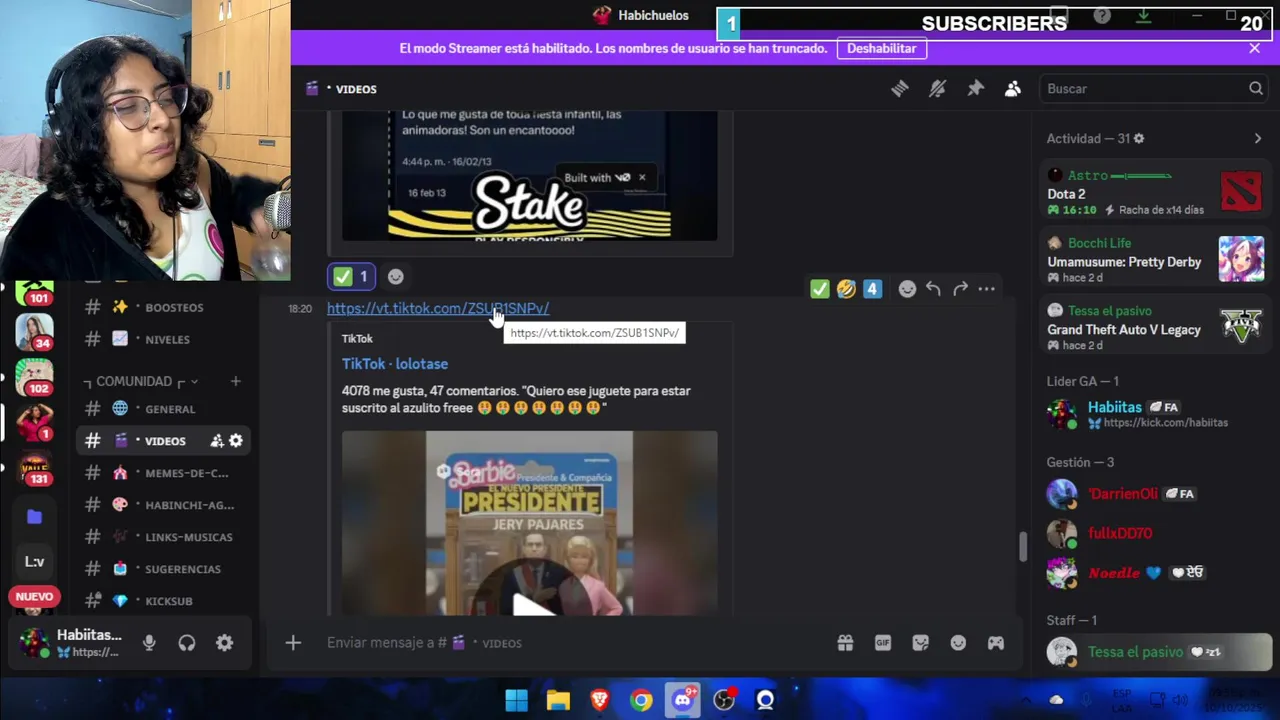Collapse the COMUNIDAD category

[140, 381]
